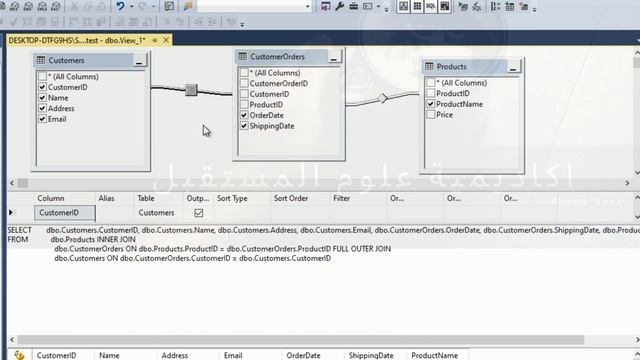Open the Activity Monitor icon
The width and height of the screenshot is (640, 360).
tap(169, 6)
